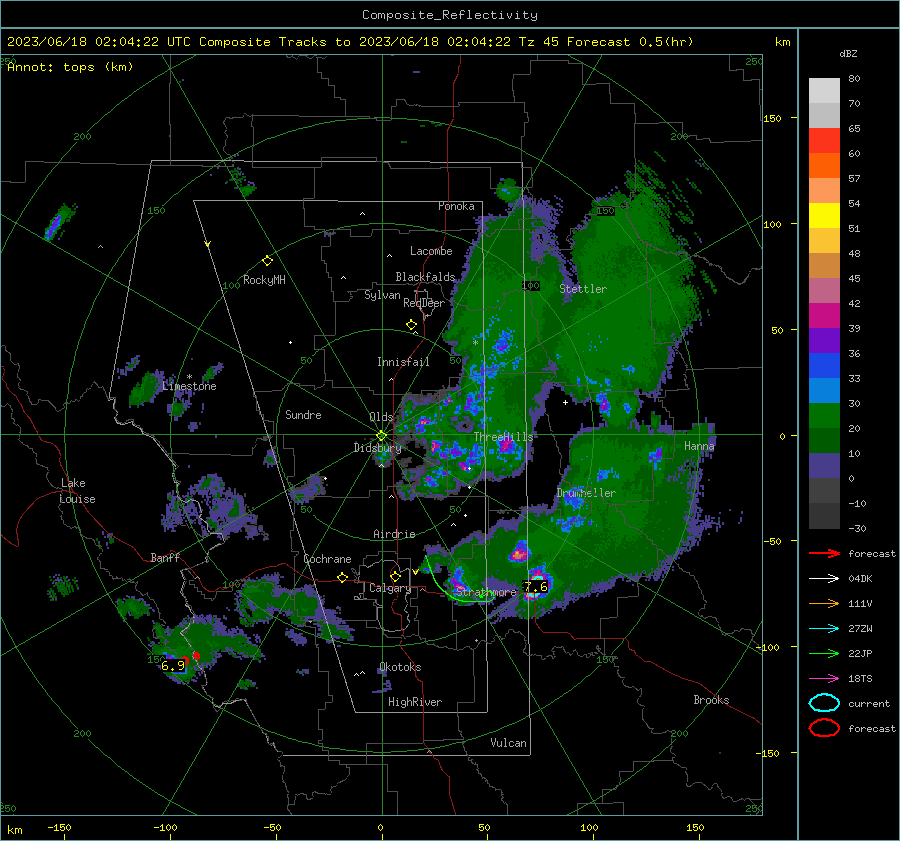Click the cyan current ellipse legend icon
The height and width of the screenshot is (841, 900).
824,703
